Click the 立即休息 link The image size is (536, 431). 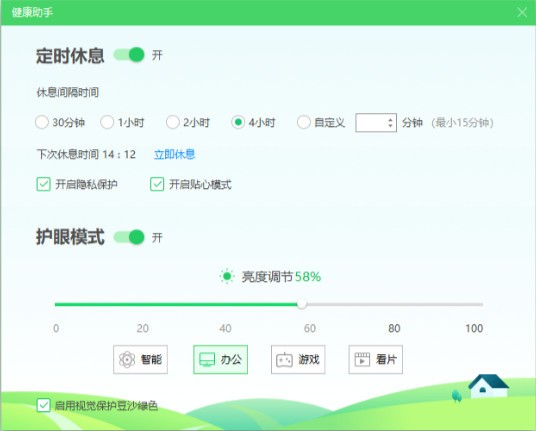click(x=174, y=154)
